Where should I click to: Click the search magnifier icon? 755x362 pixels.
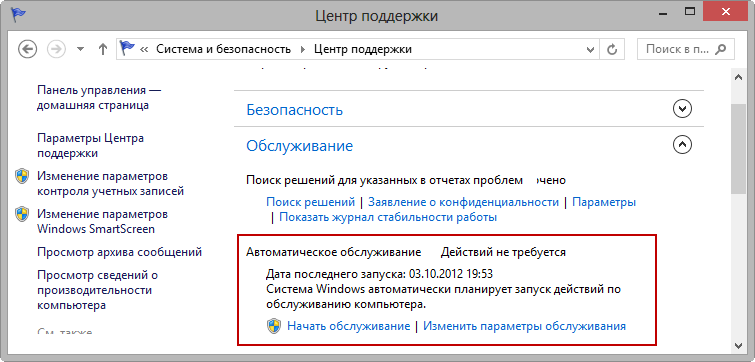[720, 49]
